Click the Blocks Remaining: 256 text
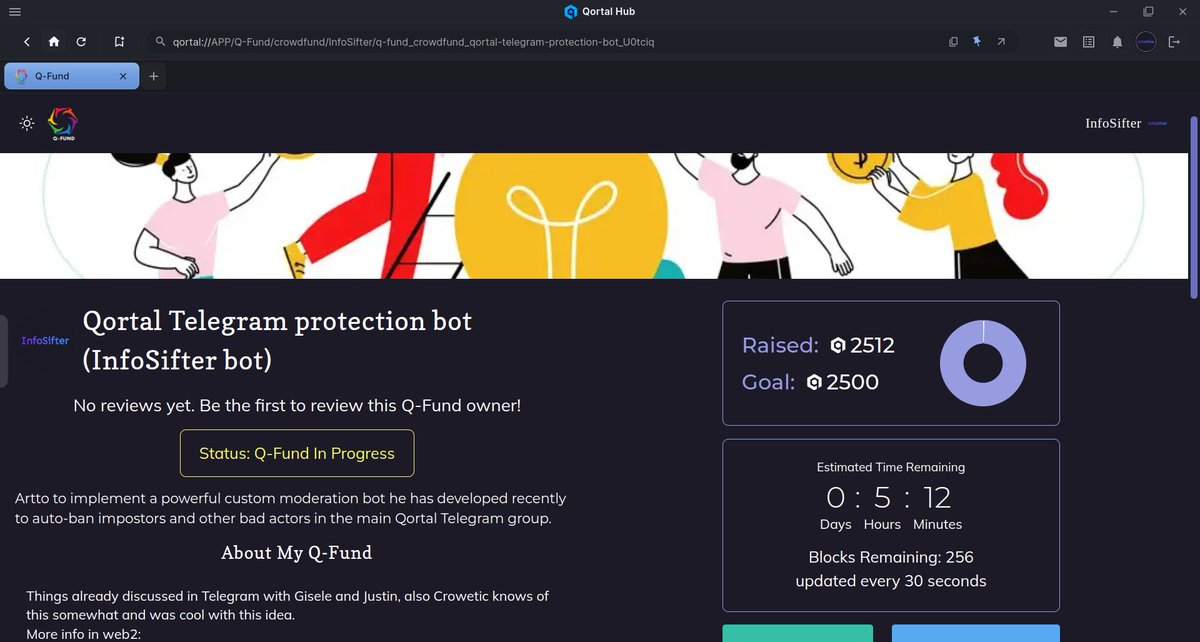The image size is (1200, 642). tap(891, 557)
